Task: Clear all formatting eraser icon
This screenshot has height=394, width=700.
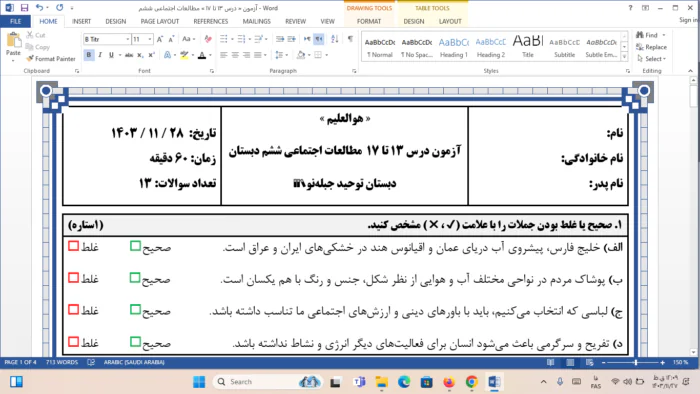Action: [x=208, y=39]
